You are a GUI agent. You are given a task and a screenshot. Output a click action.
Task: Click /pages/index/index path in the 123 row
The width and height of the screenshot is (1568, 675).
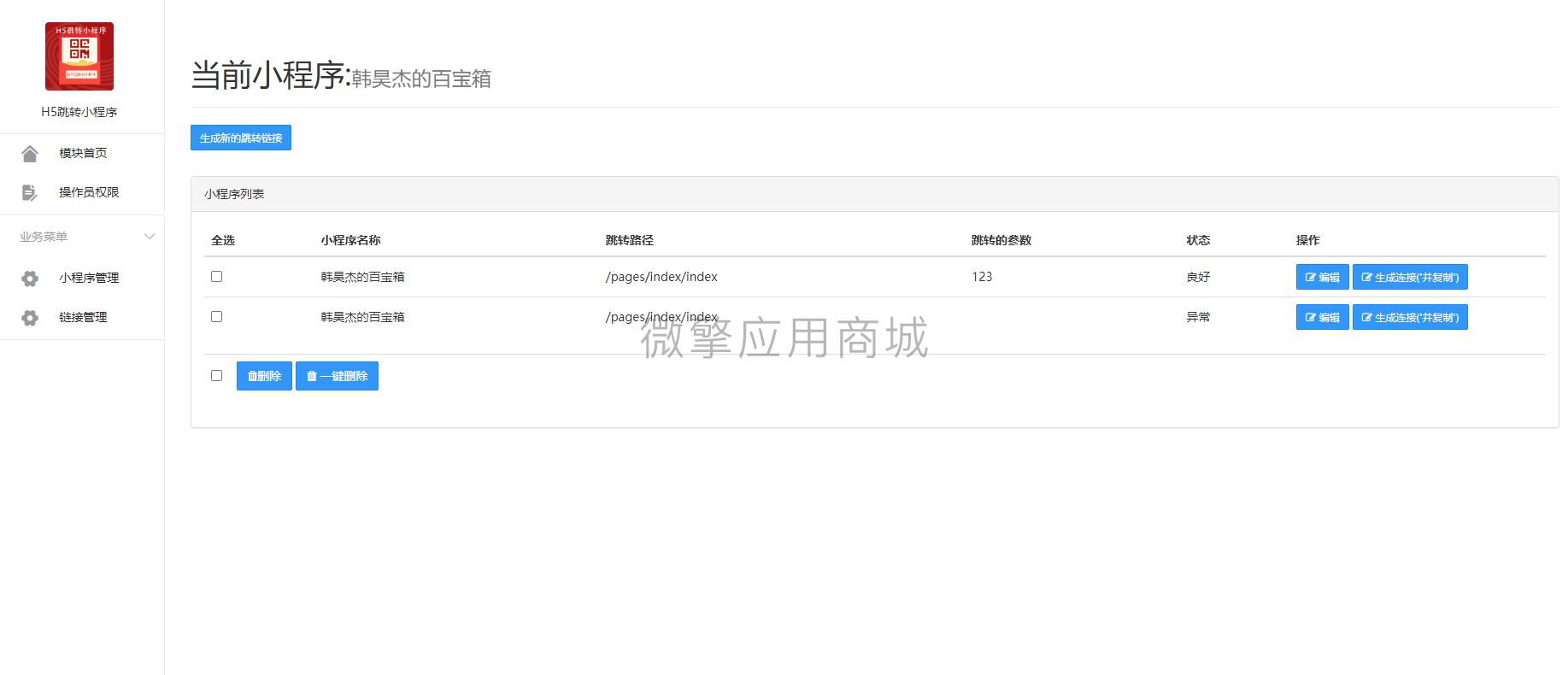coord(661,277)
